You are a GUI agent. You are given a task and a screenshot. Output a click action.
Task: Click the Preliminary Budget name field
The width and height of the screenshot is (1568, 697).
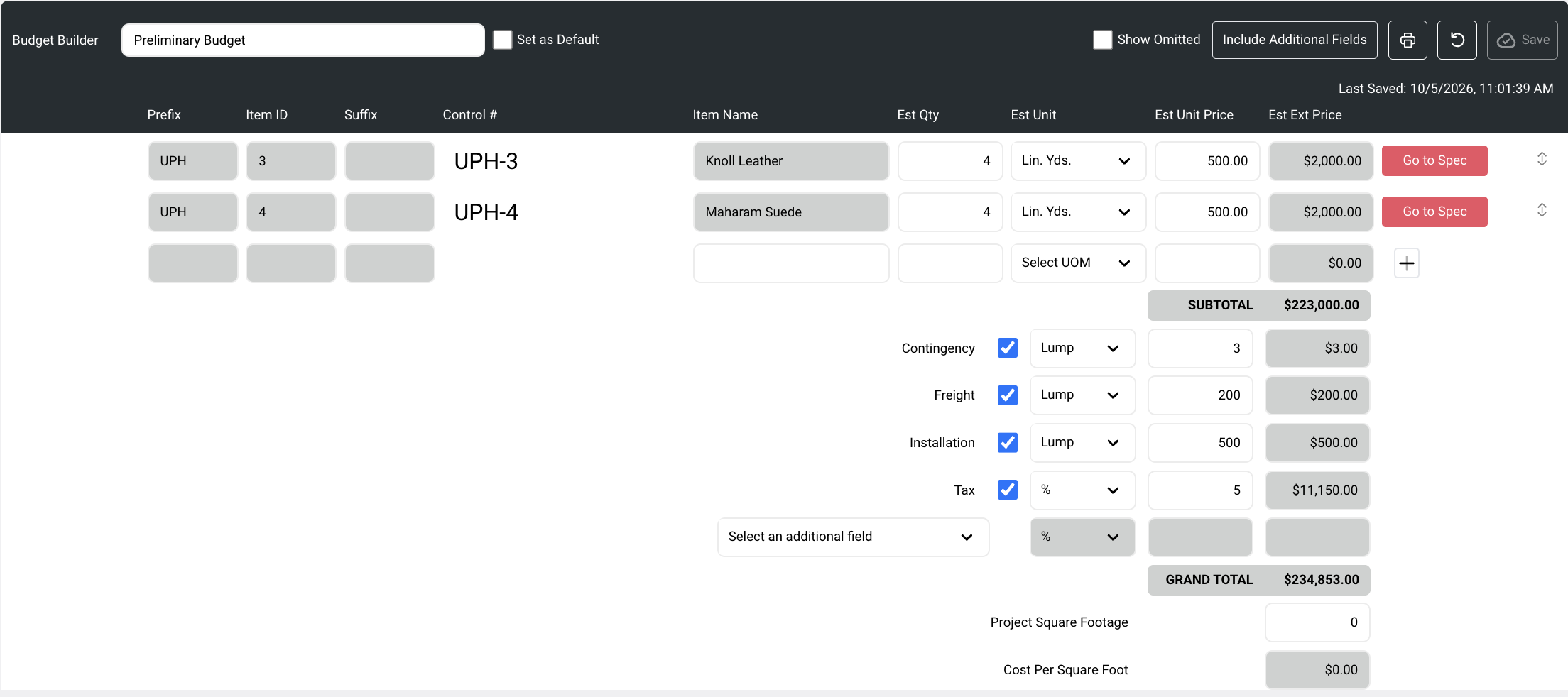pos(303,40)
